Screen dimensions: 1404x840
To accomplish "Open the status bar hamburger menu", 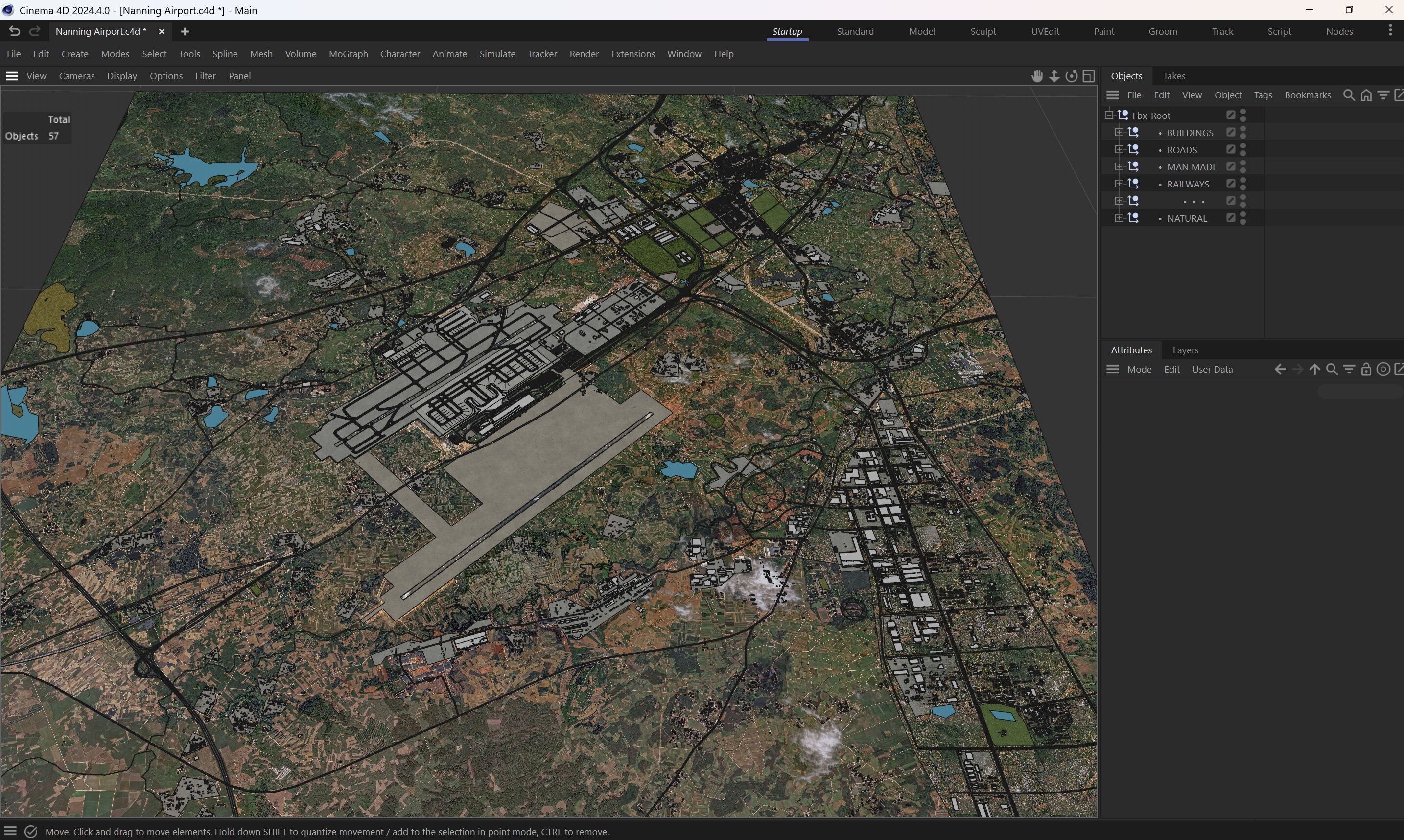I will click(10, 832).
